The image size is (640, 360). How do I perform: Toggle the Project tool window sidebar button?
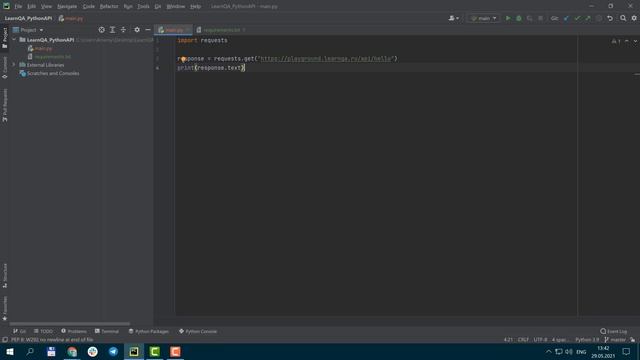(x=4, y=38)
